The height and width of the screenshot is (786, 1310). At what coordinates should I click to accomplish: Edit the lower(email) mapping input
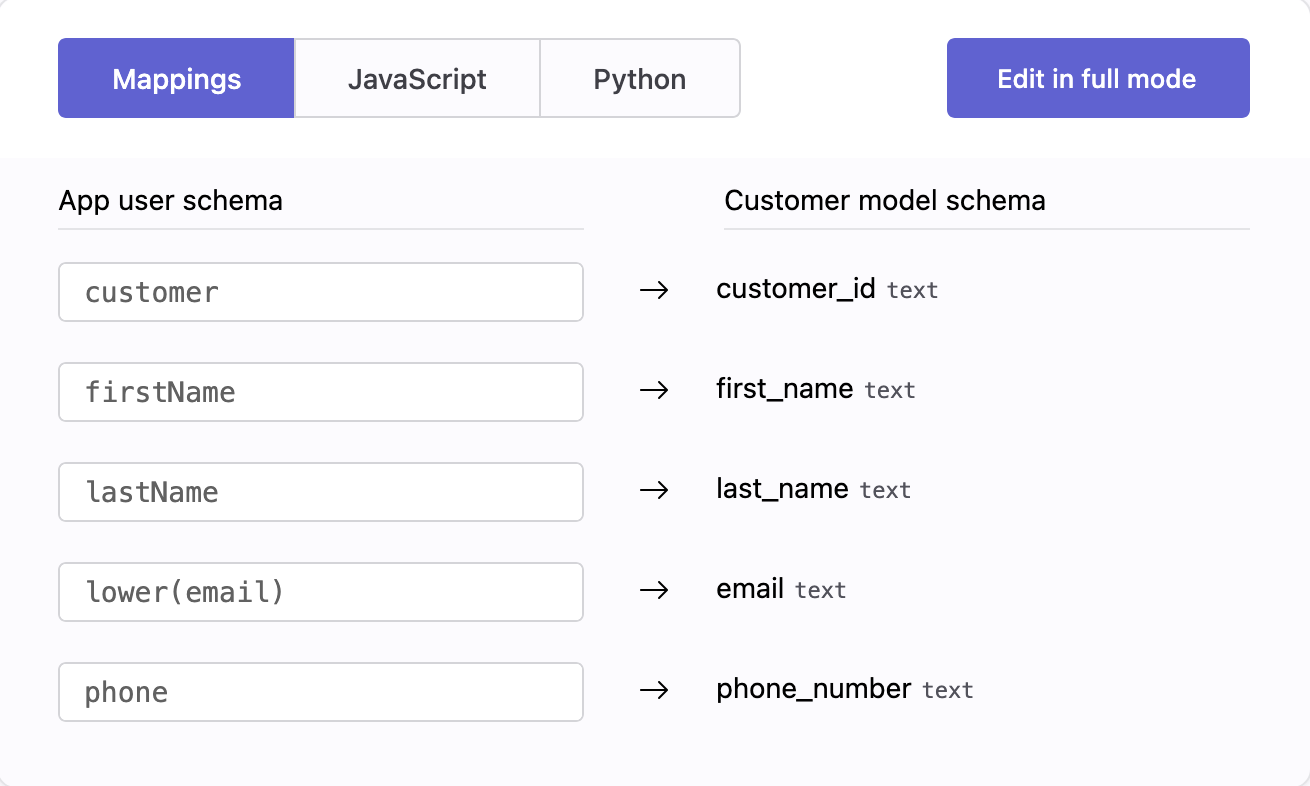pos(320,592)
